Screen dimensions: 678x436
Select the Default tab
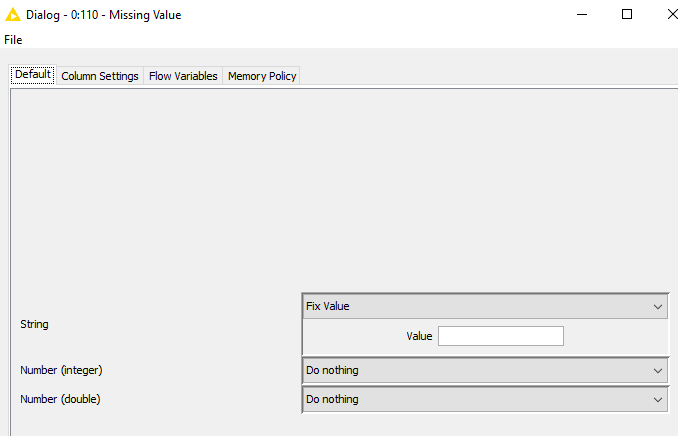point(33,75)
